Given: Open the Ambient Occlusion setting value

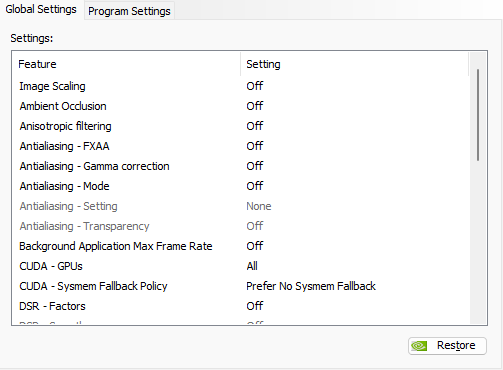Looking at the screenshot, I should pos(255,106).
